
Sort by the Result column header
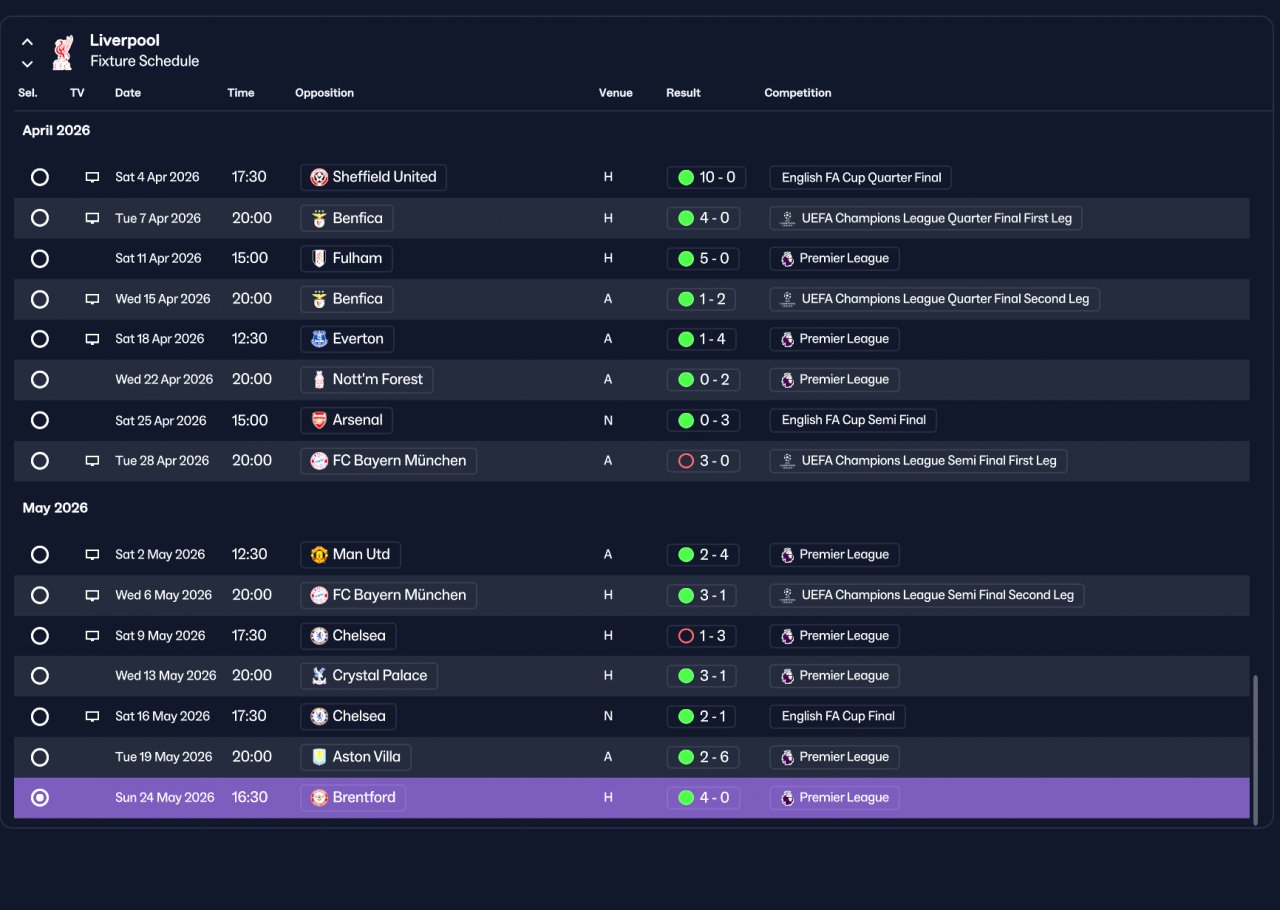pyautogui.click(x=684, y=93)
